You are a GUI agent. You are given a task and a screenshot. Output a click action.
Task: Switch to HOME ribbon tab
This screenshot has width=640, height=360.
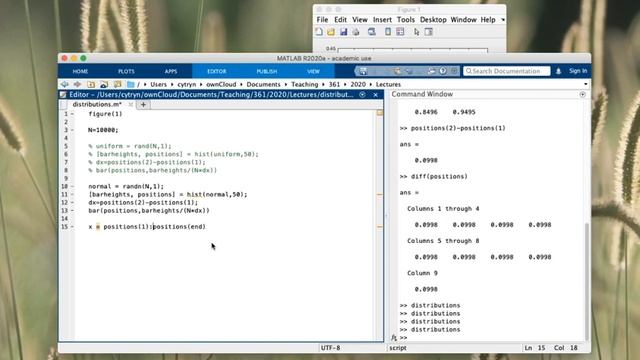click(80, 71)
